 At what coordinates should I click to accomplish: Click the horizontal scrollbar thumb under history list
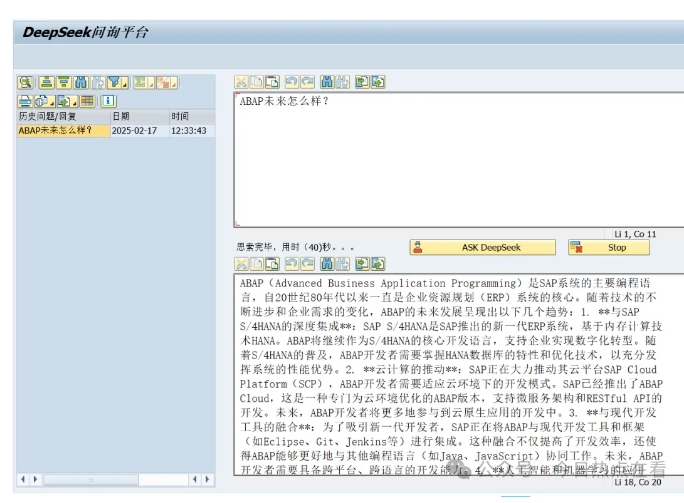pyautogui.click(x=91, y=479)
